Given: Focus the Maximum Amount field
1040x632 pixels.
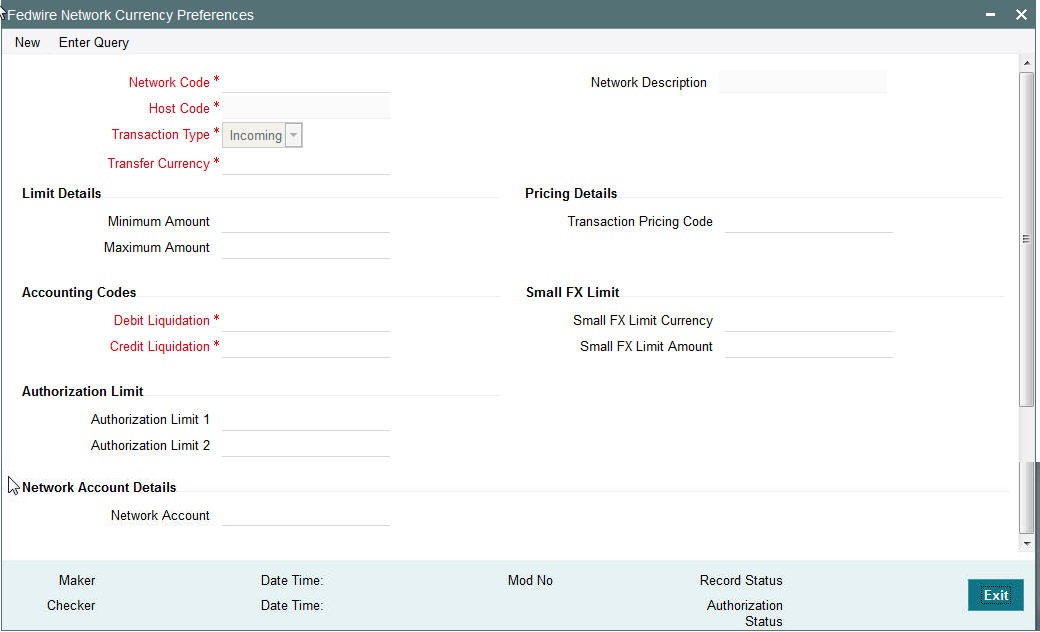Looking at the screenshot, I should tap(306, 247).
